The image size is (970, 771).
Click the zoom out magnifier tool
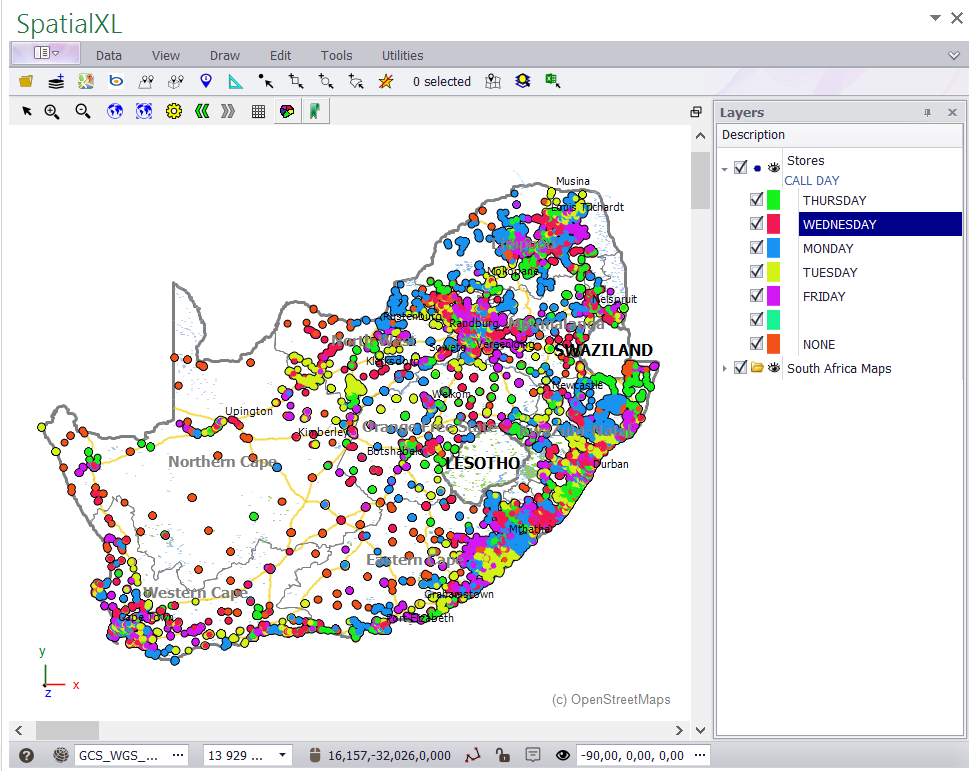83,112
